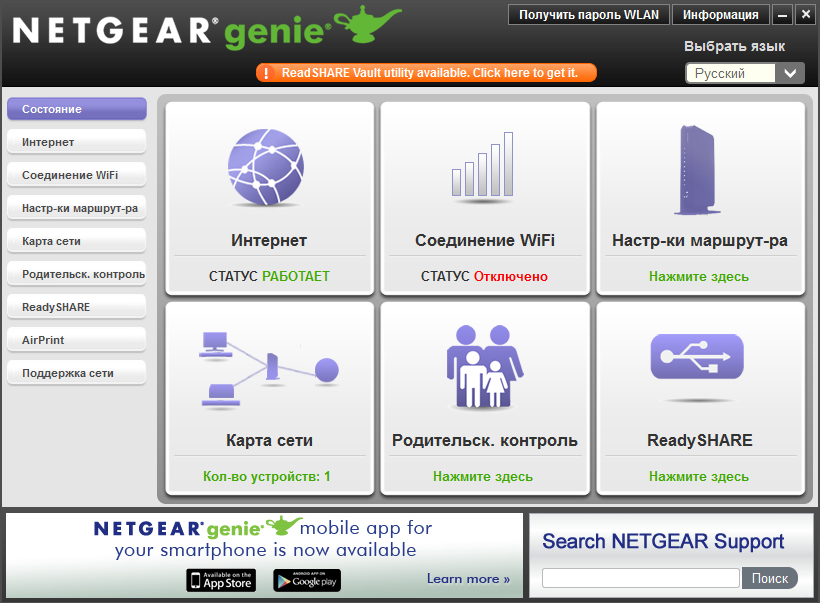Screen dimensions: 820x603
Task: Click the Выбрать язык label
Action: point(734,46)
